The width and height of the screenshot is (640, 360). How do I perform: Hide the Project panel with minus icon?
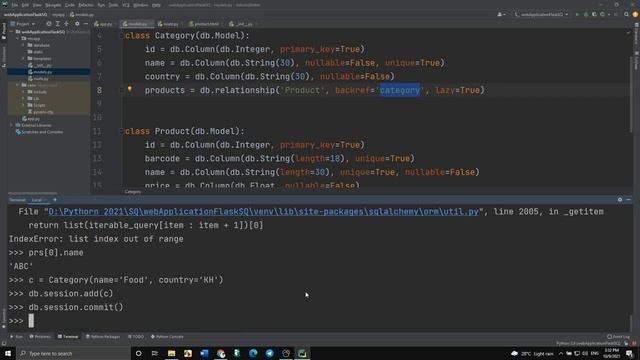pyautogui.click(x=86, y=24)
